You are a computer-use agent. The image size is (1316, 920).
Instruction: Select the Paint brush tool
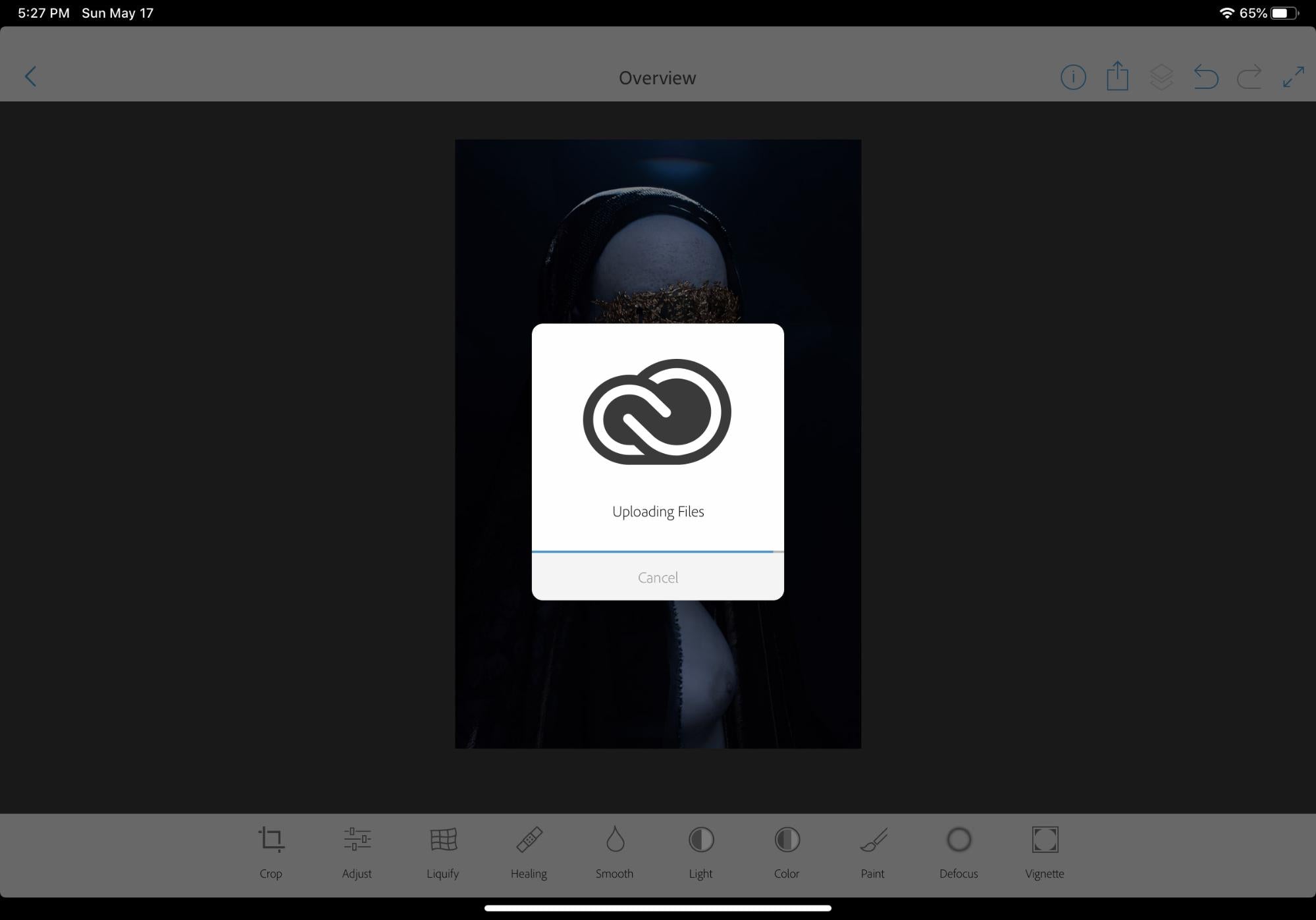873,853
